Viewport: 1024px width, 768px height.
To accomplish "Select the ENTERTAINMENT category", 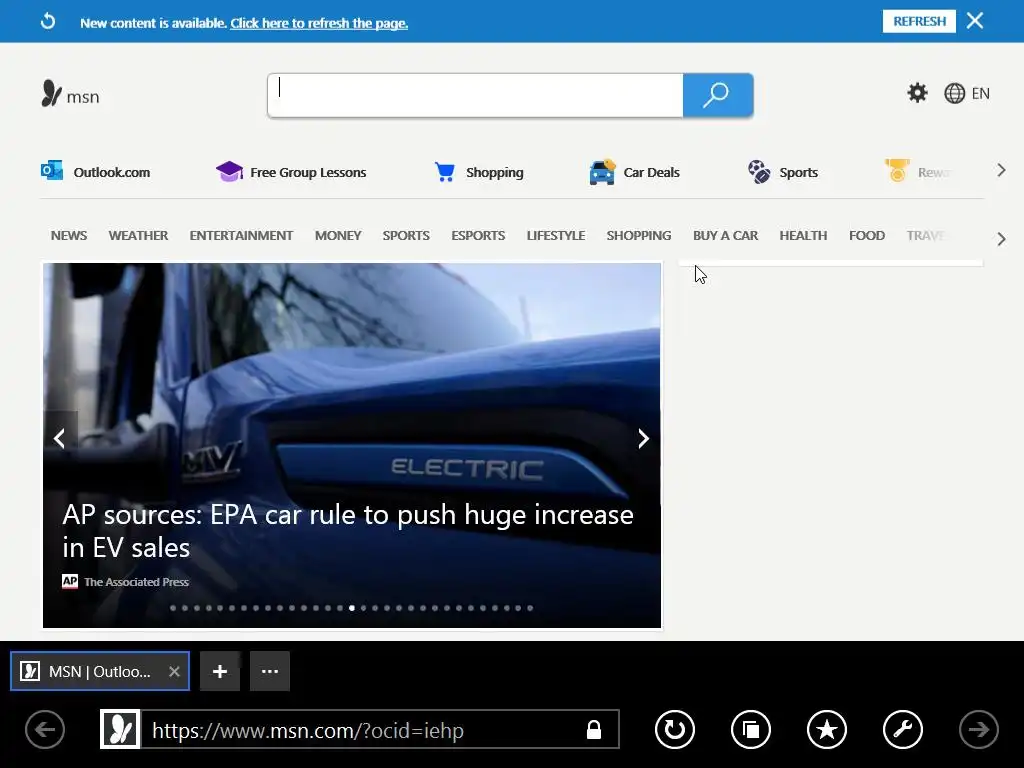I will [x=241, y=235].
